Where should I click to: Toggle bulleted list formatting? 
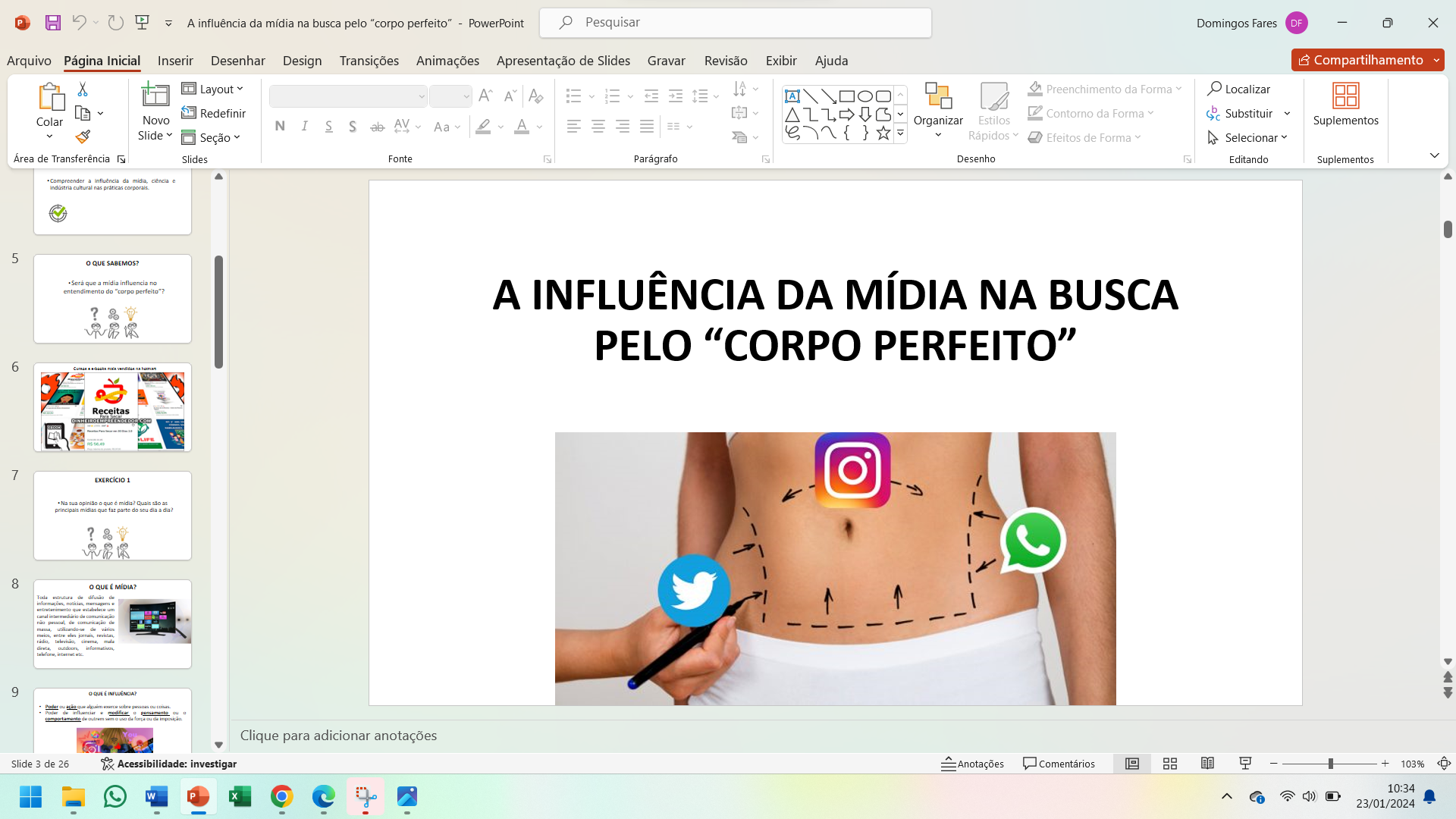click(x=574, y=96)
